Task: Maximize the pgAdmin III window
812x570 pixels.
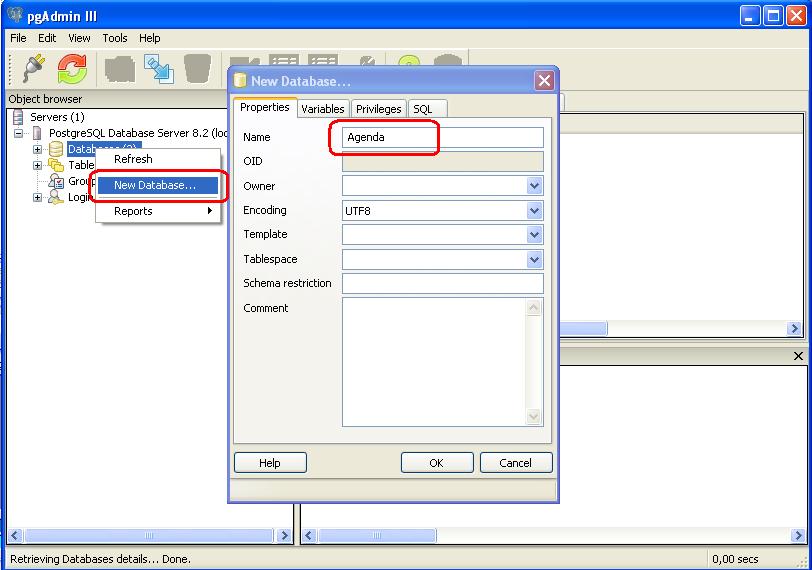Action: click(x=773, y=16)
